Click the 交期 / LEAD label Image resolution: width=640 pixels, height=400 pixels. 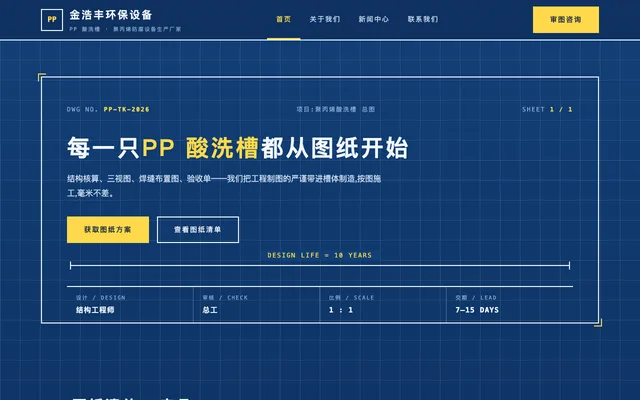tap(476, 298)
